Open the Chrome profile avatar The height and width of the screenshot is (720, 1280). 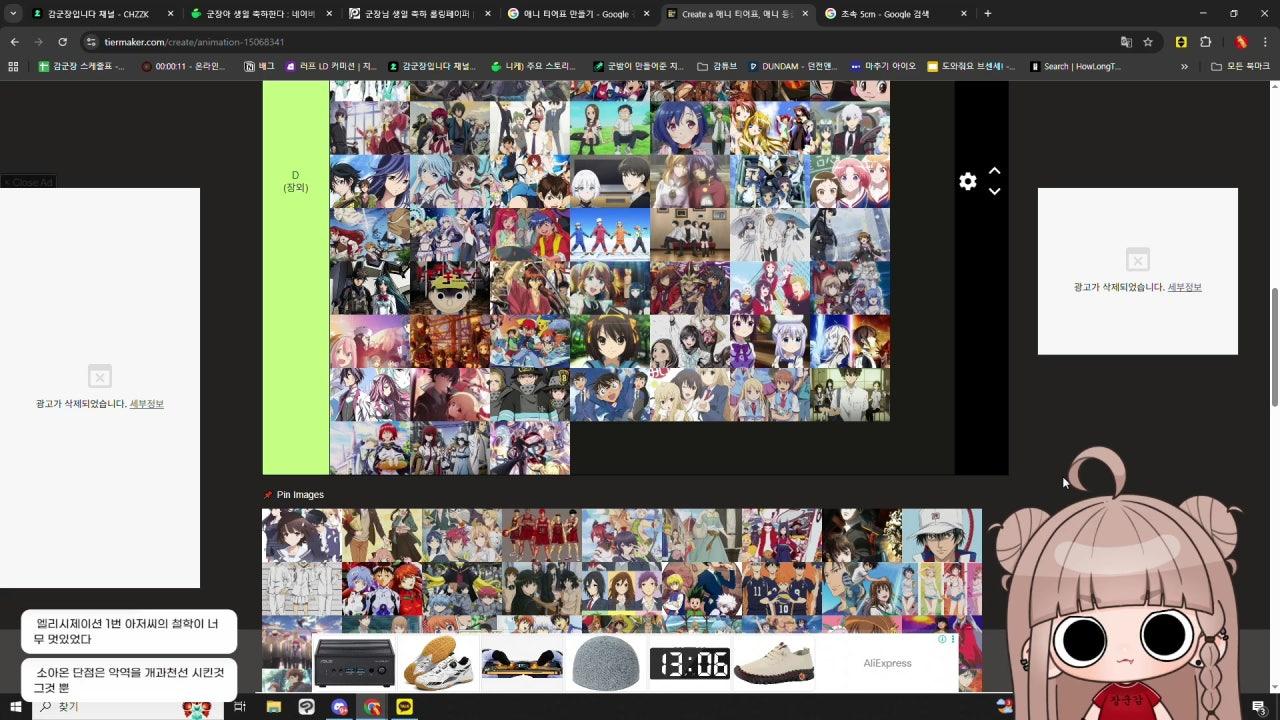(x=1241, y=42)
